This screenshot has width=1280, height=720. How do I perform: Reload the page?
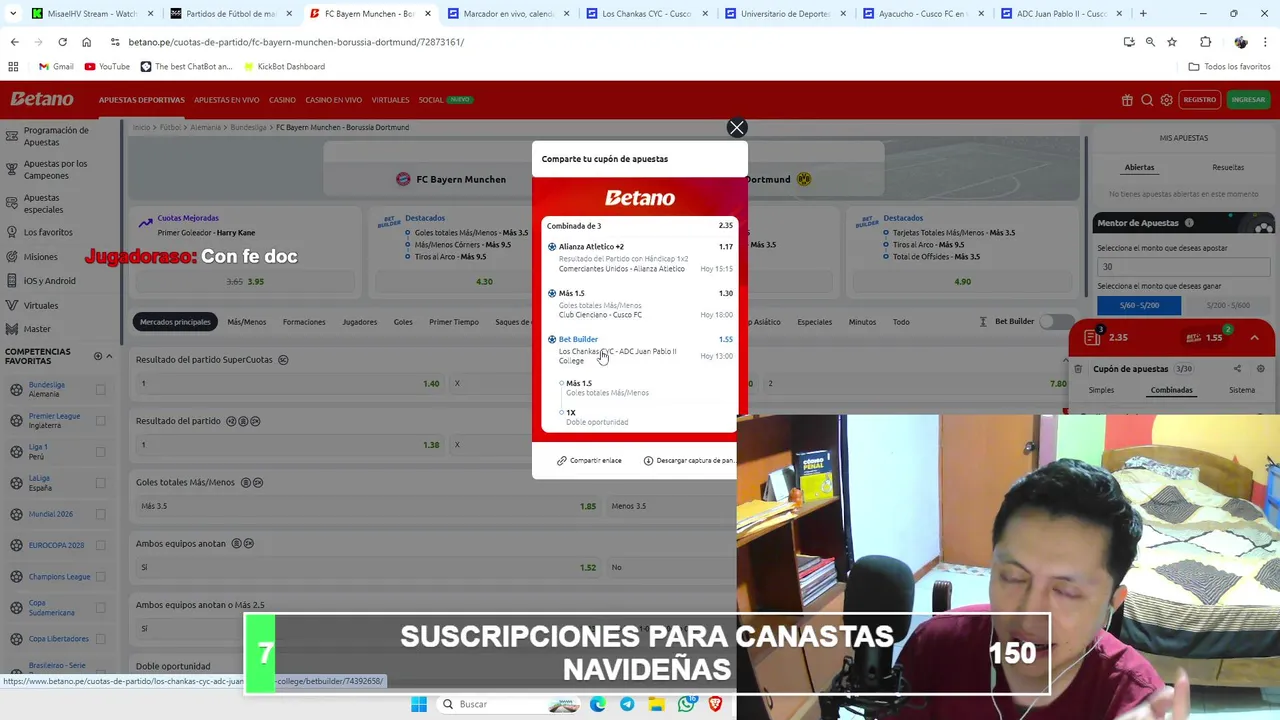tap(62, 42)
